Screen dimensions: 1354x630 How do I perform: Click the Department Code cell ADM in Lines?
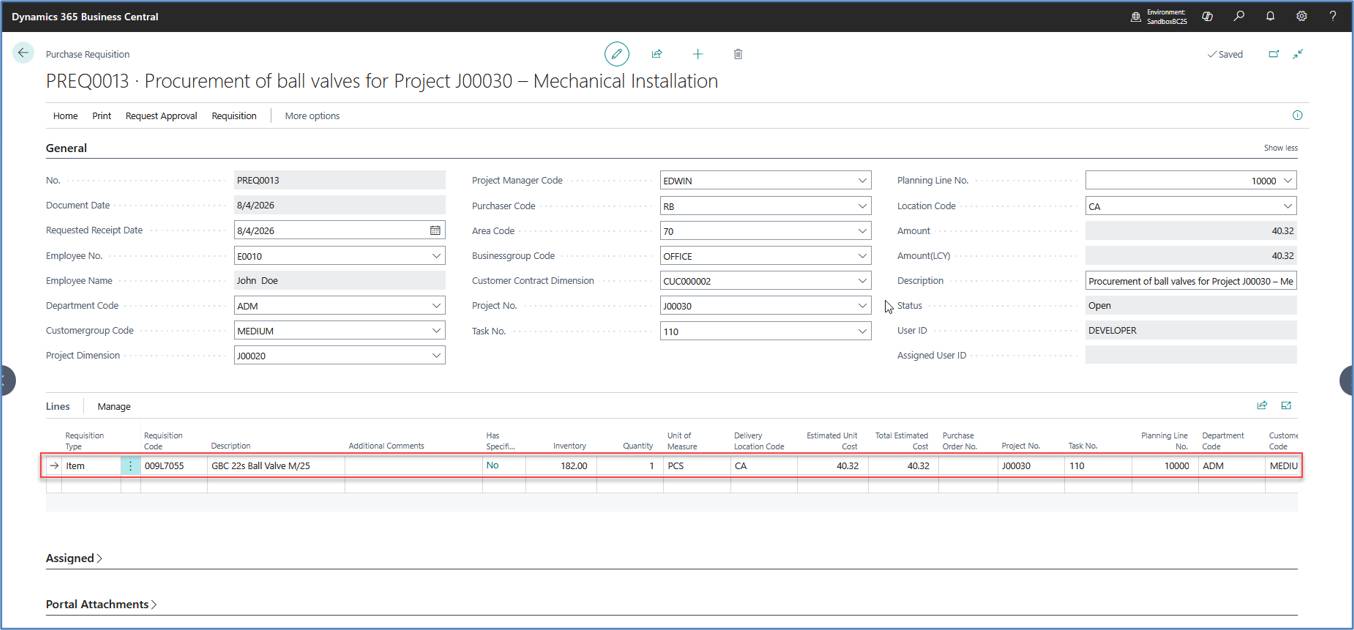[1231, 466]
